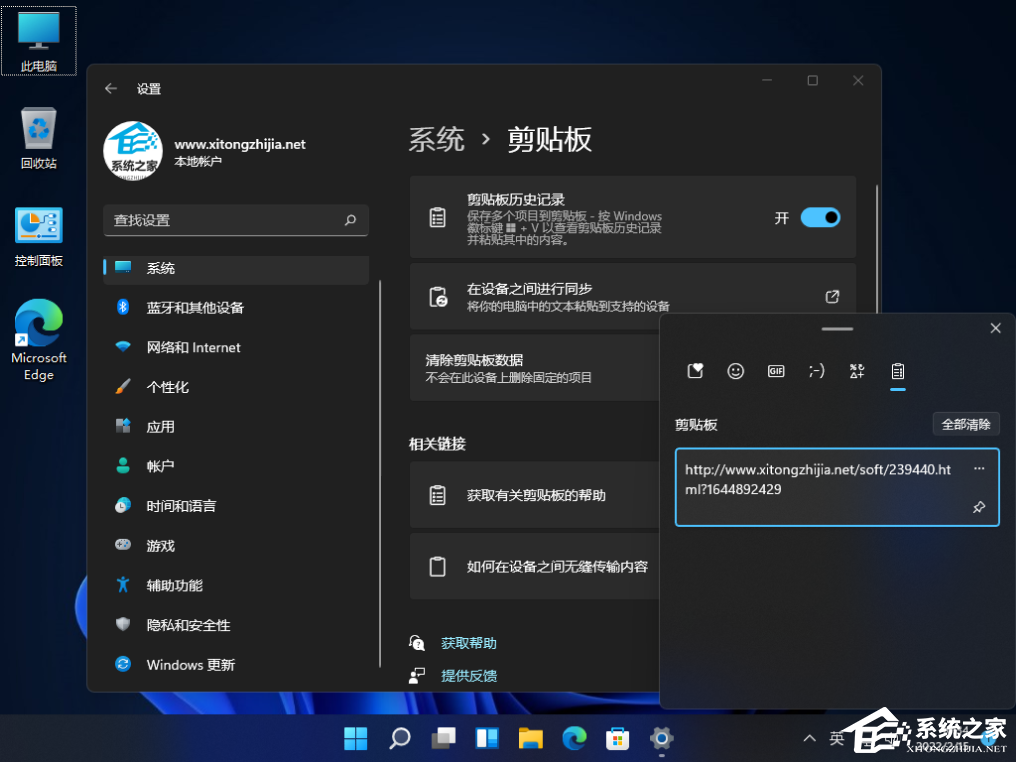Open Windows 更新 settings

point(236,664)
